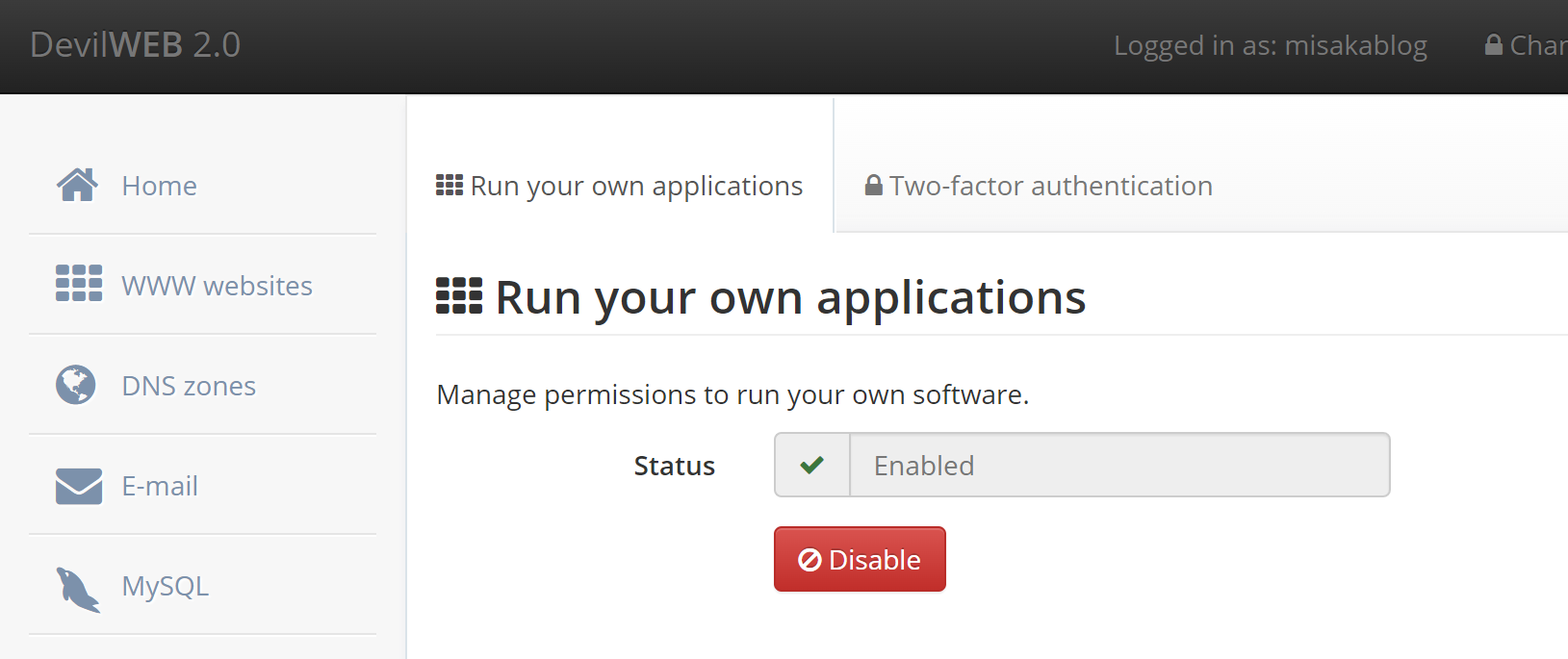Click the lock icon in top bar
The width and height of the screenshot is (1568, 659).
1494,45
